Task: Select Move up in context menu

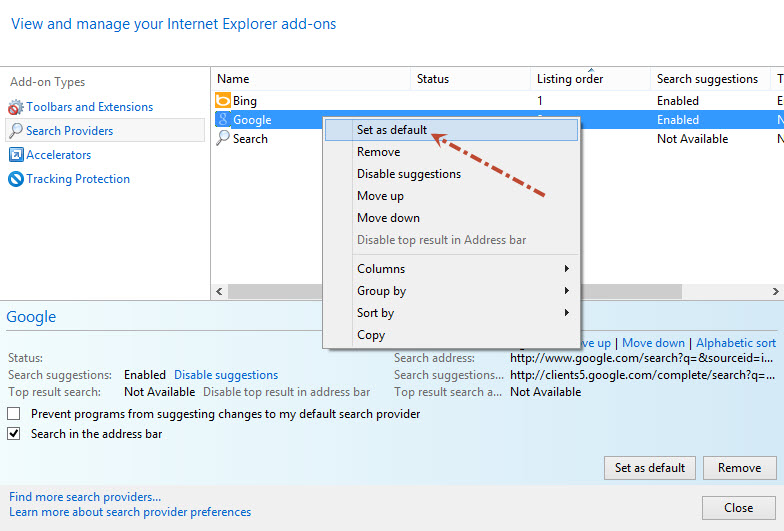Action: tap(451, 196)
